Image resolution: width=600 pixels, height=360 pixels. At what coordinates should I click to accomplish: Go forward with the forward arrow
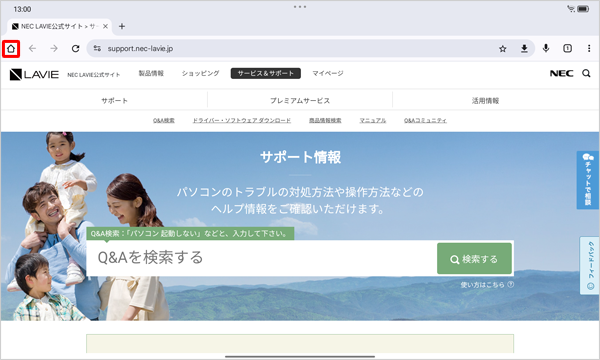[x=54, y=49]
